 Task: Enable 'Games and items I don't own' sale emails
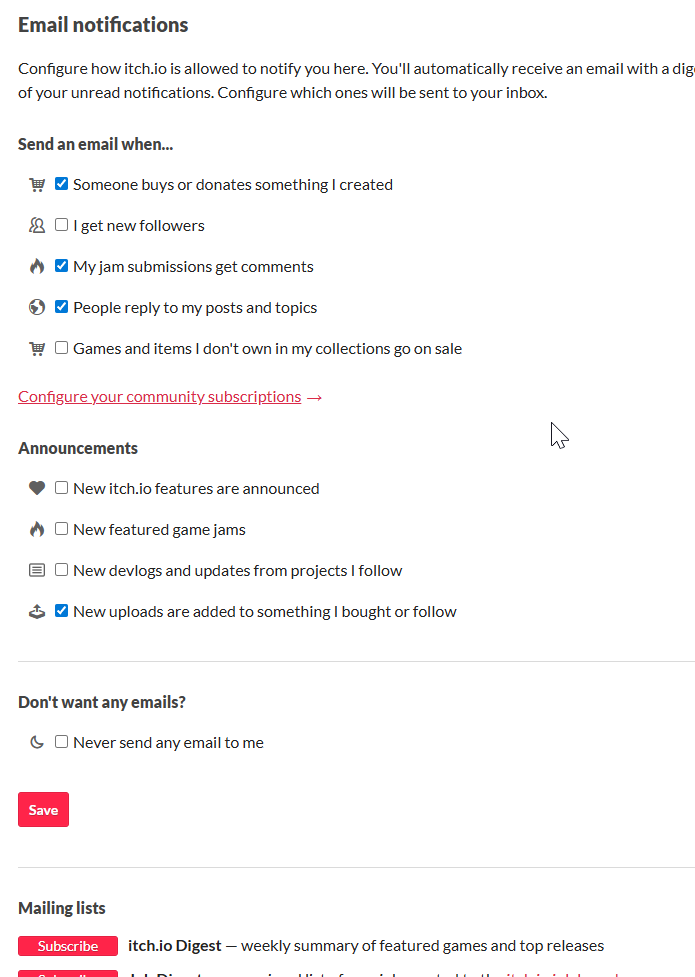(x=61, y=348)
